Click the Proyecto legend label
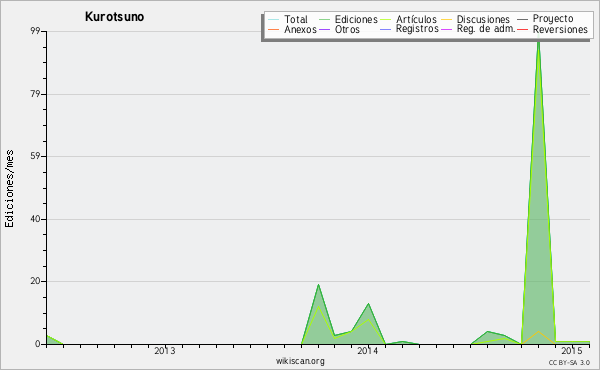Viewport: 600px width, 370px height. (553, 19)
